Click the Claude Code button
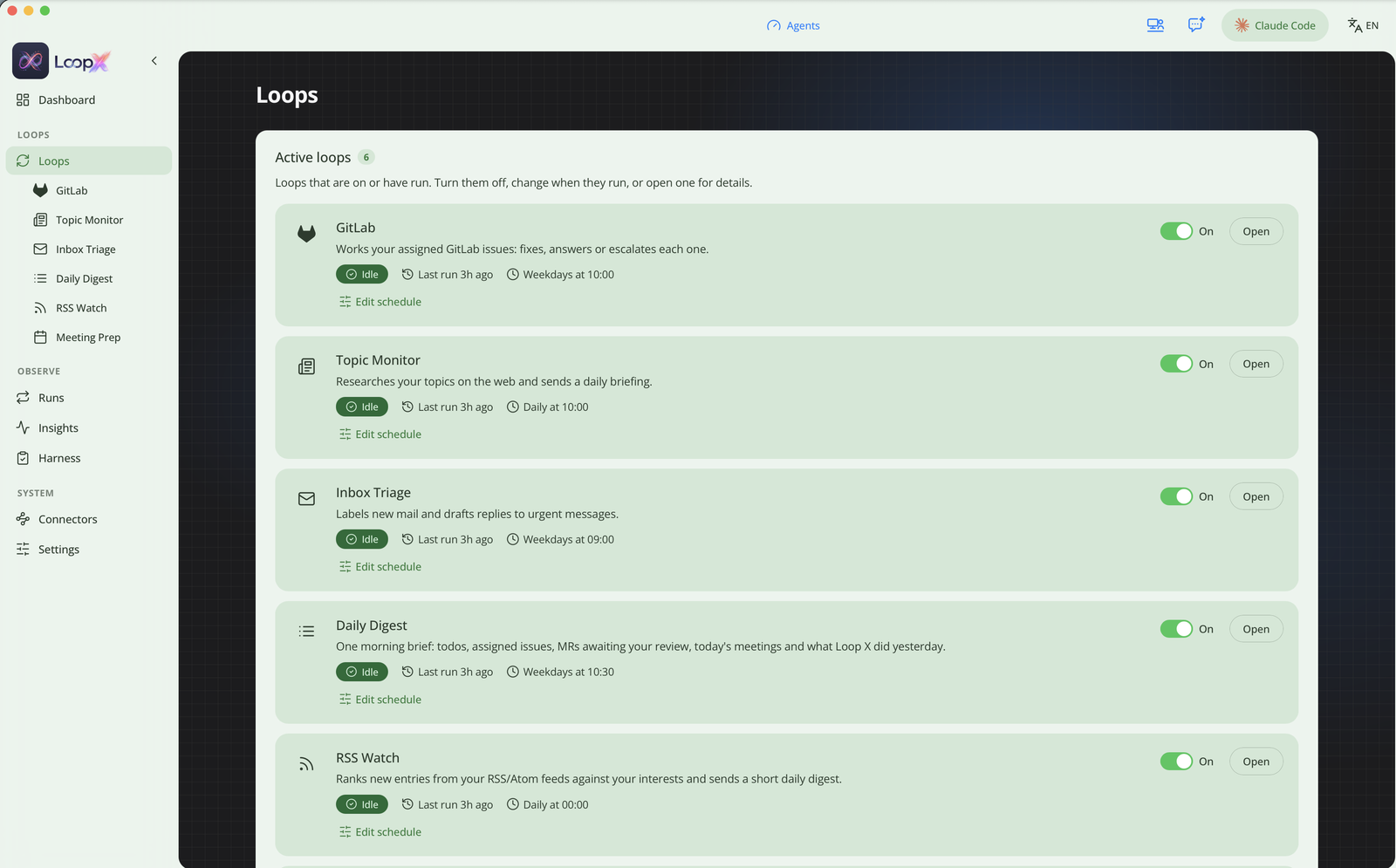1396x868 pixels. [x=1275, y=25]
